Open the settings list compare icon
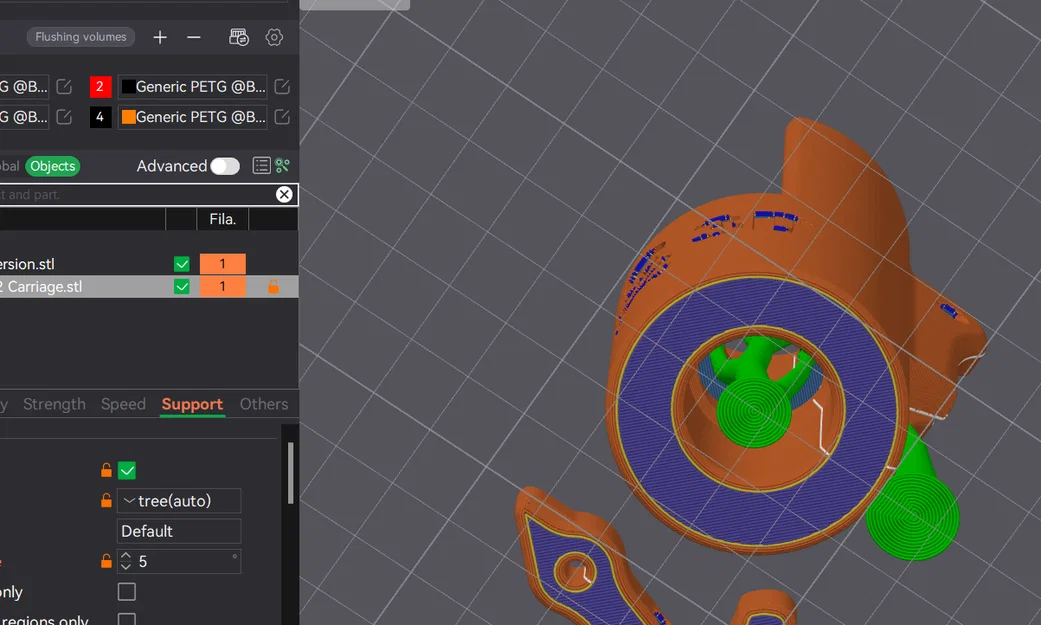Viewport: 1041px width, 625px height. point(262,166)
